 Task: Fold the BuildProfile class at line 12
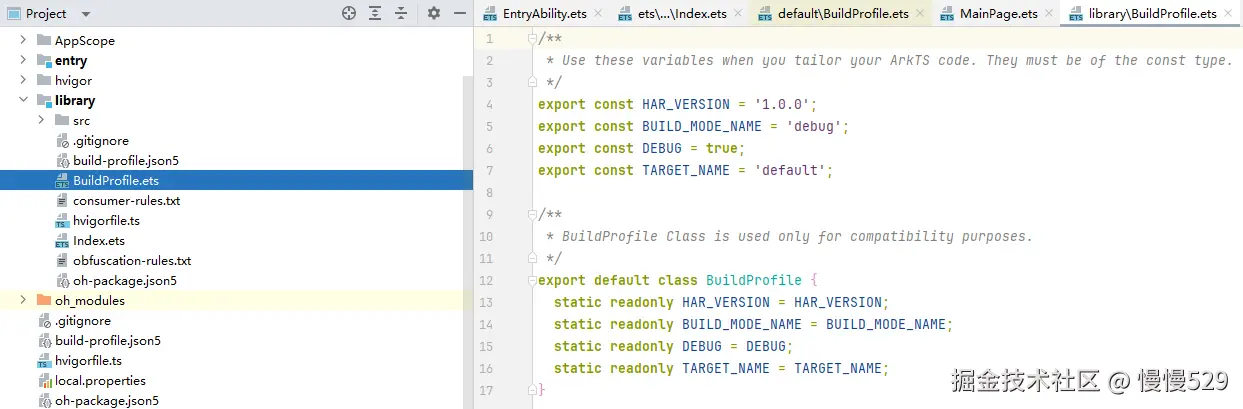[533, 281]
